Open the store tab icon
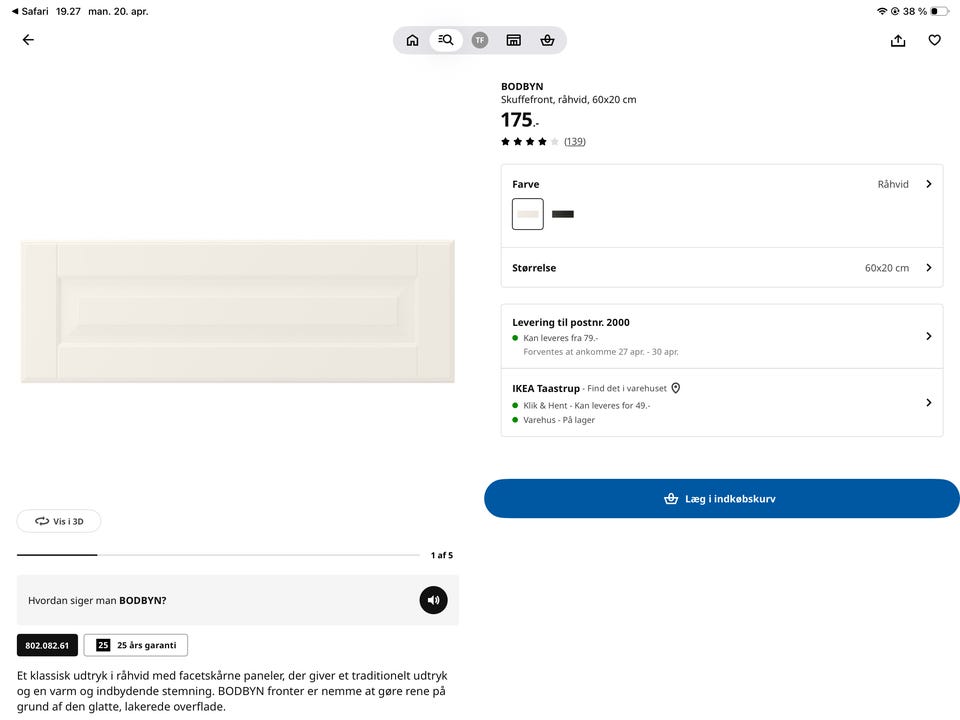Image resolution: width=960 pixels, height=720 pixels. point(513,40)
